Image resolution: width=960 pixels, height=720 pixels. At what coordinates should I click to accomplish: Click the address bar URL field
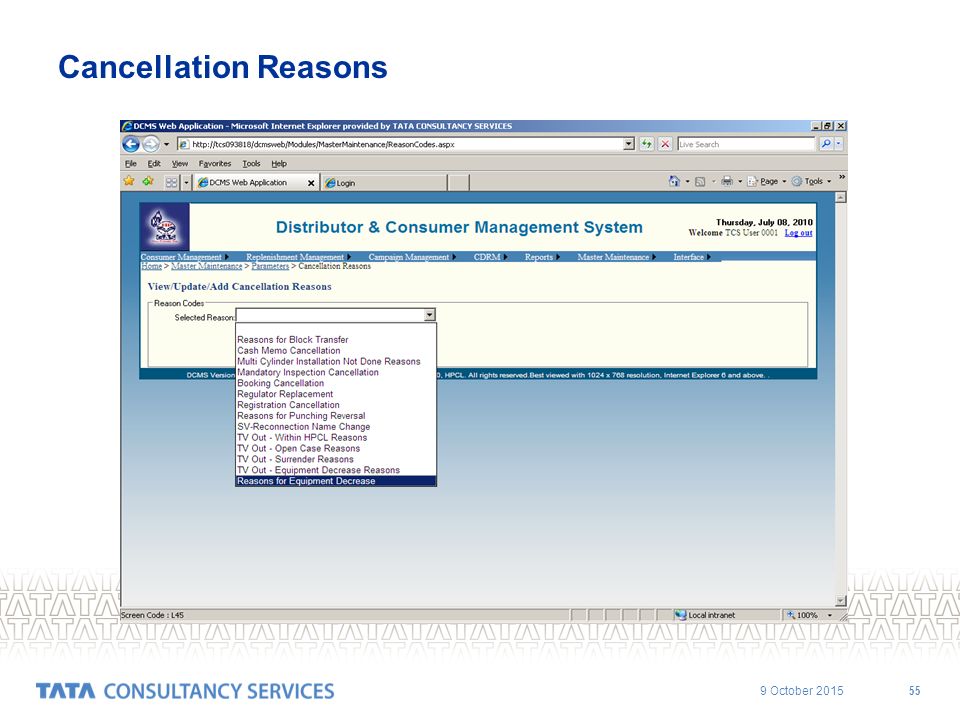tap(400, 144)
